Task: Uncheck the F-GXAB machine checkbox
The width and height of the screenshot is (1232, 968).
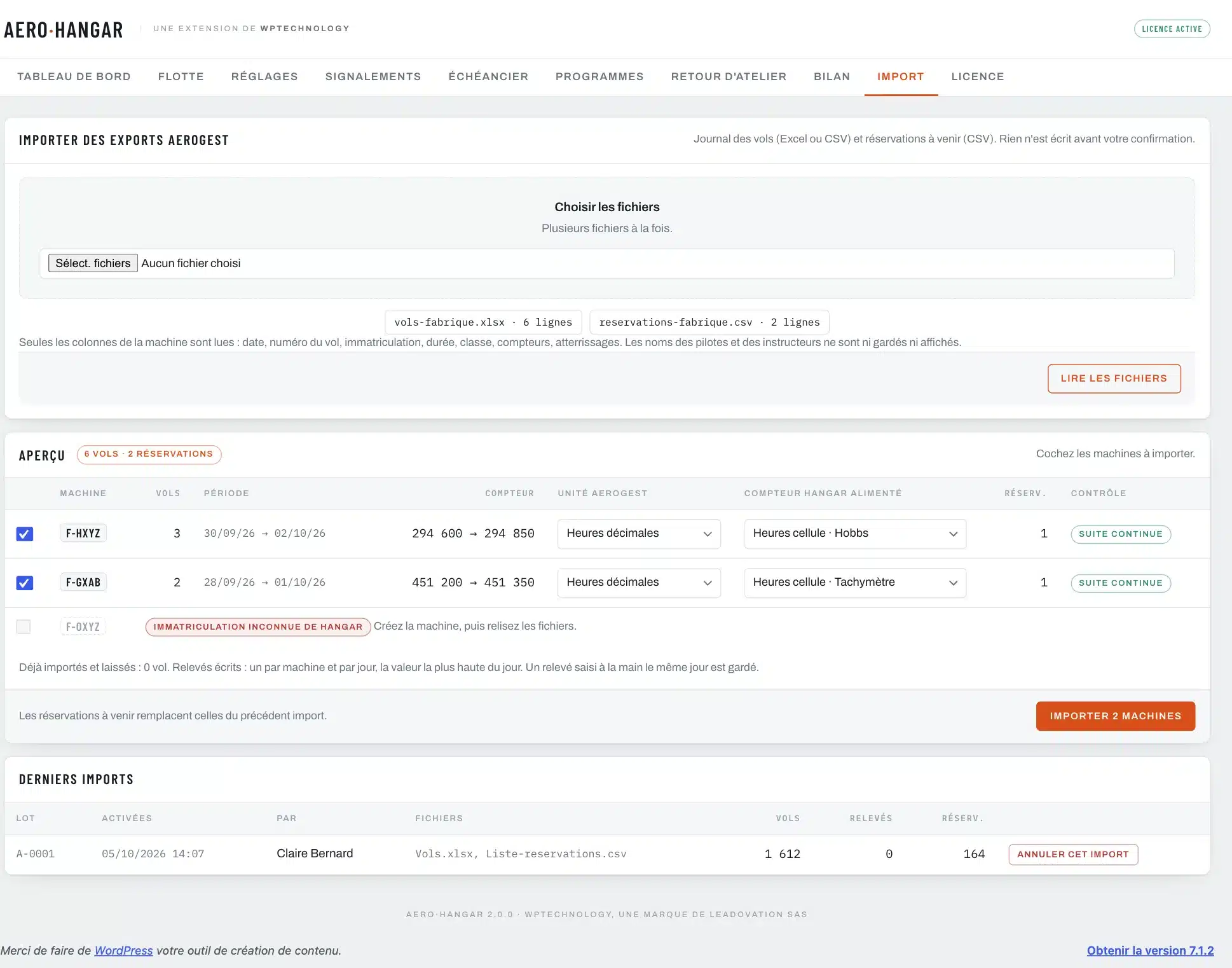Action: [24, 583]
